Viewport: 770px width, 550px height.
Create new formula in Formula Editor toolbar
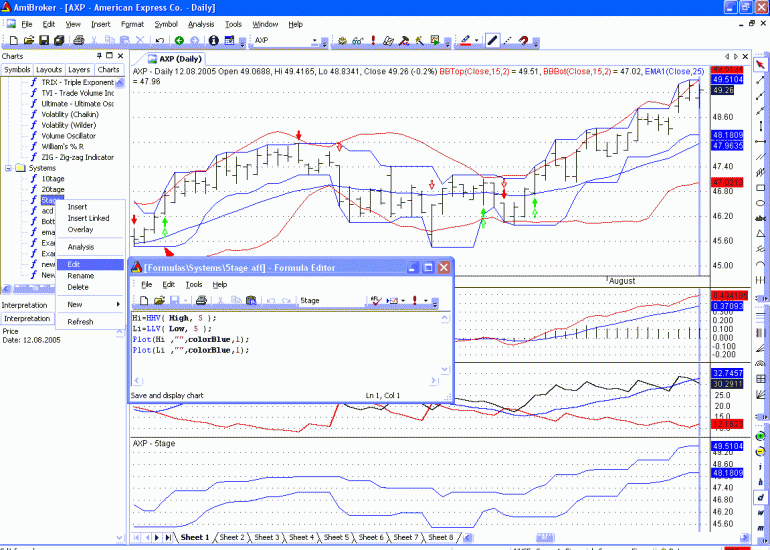144,300
